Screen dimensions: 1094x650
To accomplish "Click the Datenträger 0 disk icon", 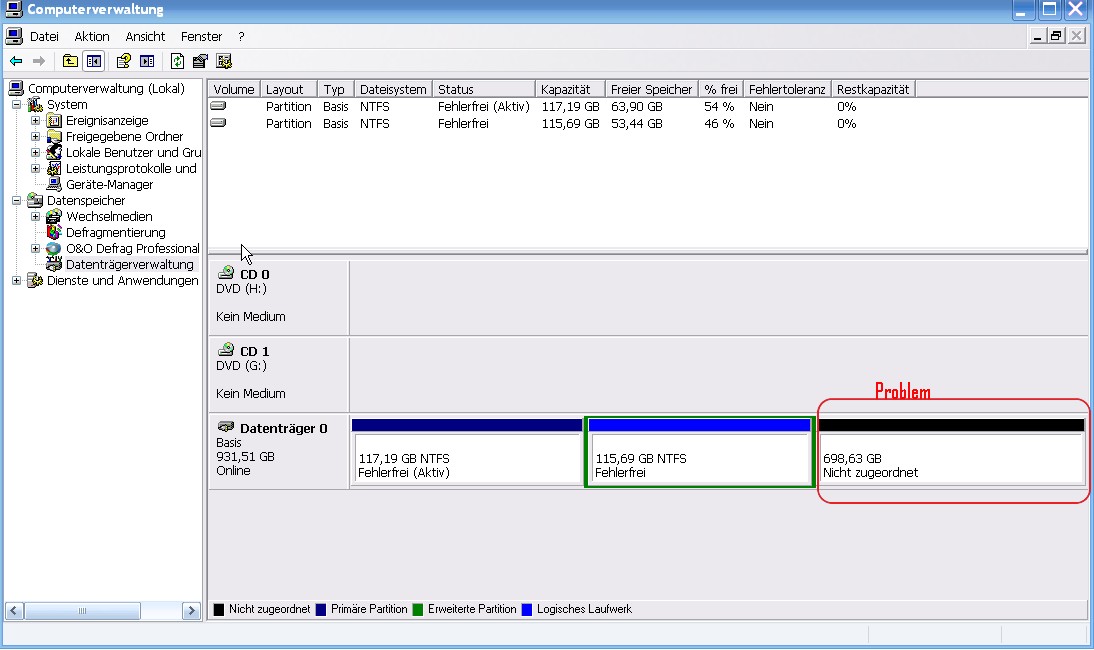I will tap(226, 427).
